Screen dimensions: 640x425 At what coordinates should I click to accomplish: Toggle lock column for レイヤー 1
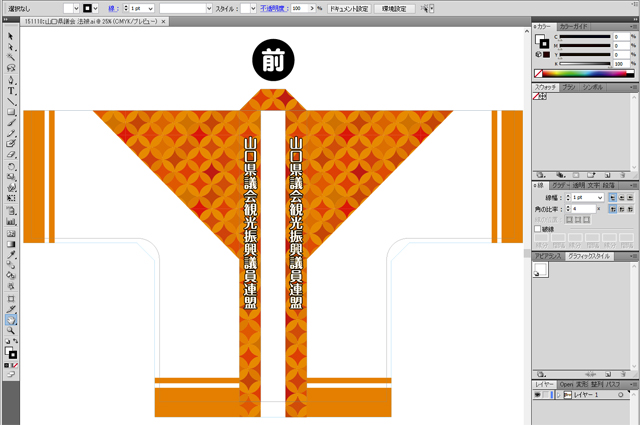545,395
